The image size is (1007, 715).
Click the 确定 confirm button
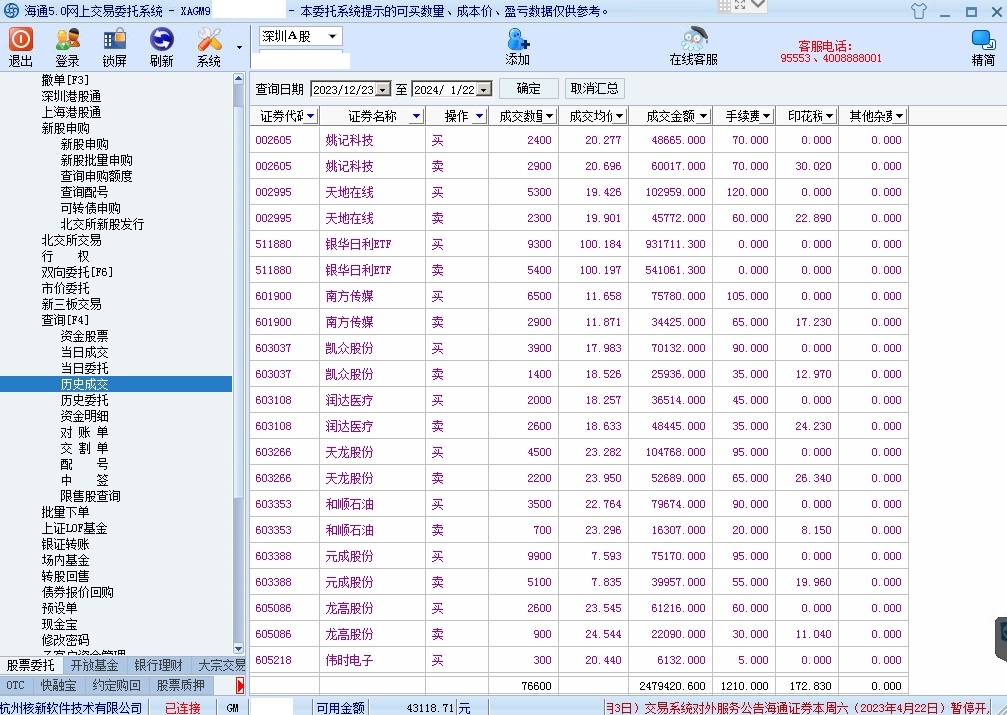coord(529,89)
